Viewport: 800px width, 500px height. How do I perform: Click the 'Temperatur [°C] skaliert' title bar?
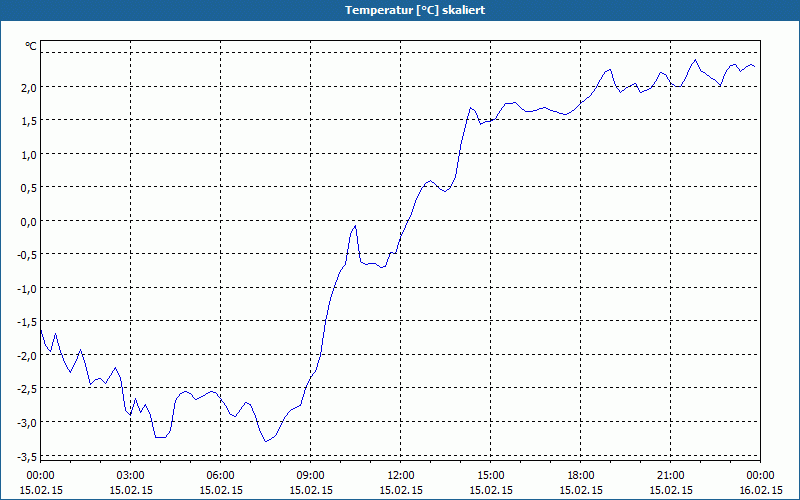[x=400, y=10]
